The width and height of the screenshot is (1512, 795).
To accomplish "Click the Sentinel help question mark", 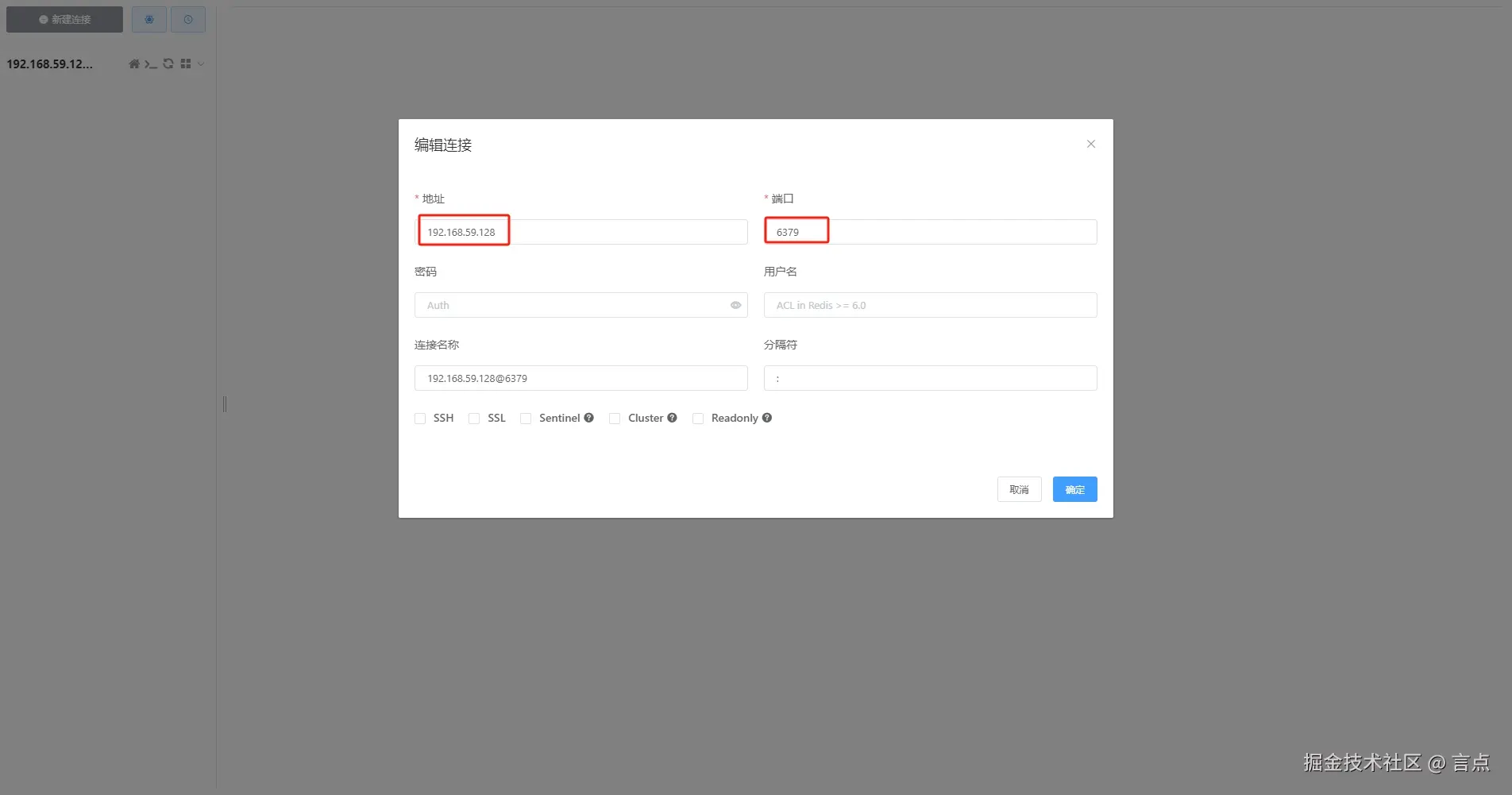I will [588, 418].
